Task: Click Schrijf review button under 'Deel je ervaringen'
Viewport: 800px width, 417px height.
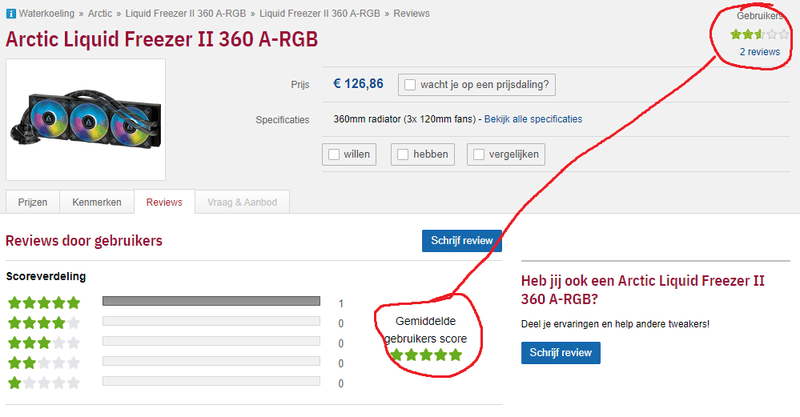Action: coord(561,353)
